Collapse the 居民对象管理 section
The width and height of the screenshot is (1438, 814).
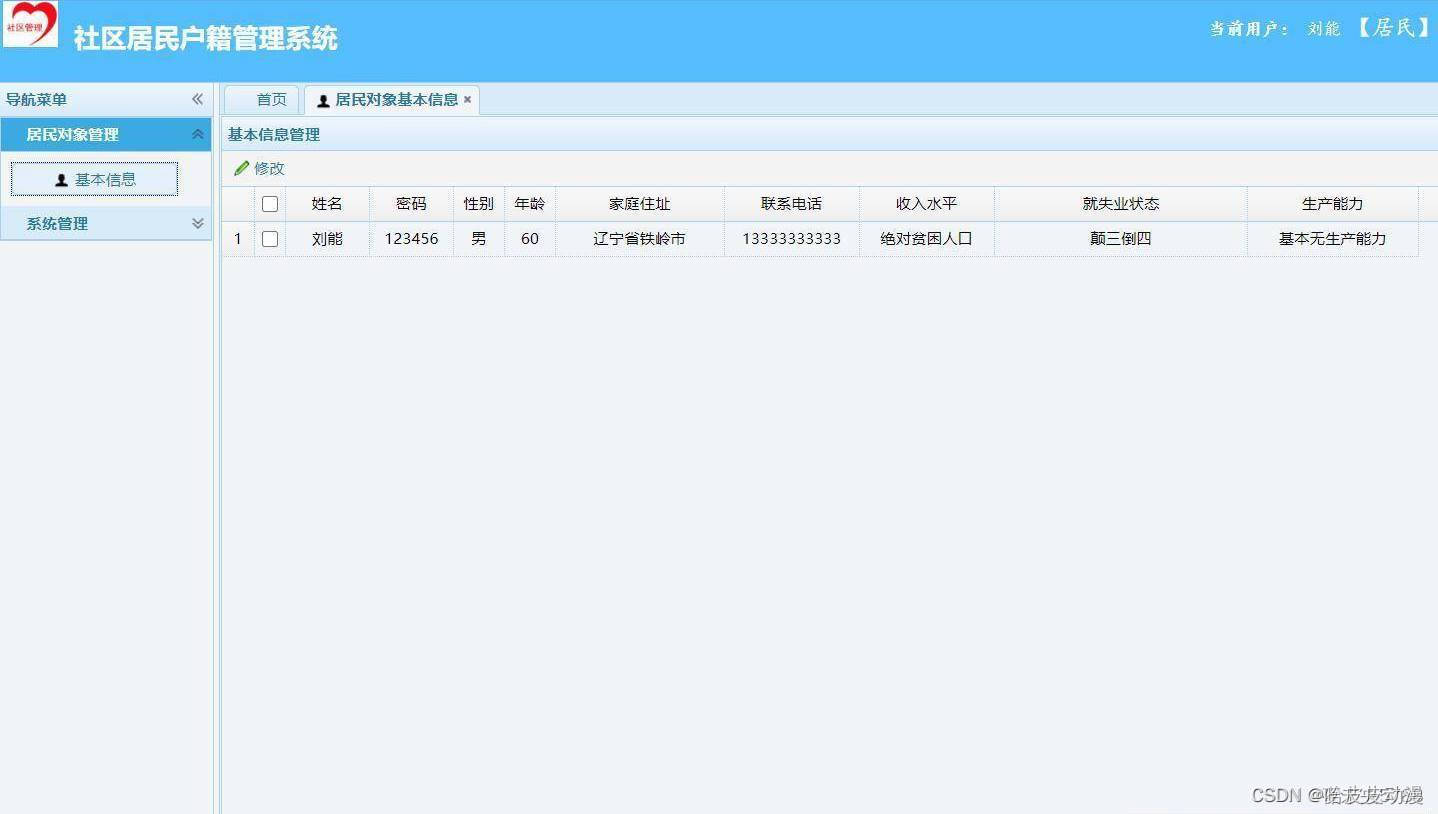coord(197,134)
